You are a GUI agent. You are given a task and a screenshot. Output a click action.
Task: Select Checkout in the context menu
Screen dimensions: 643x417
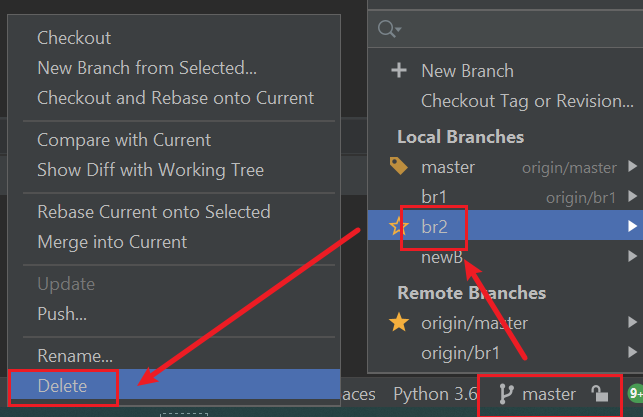point(74,38)
